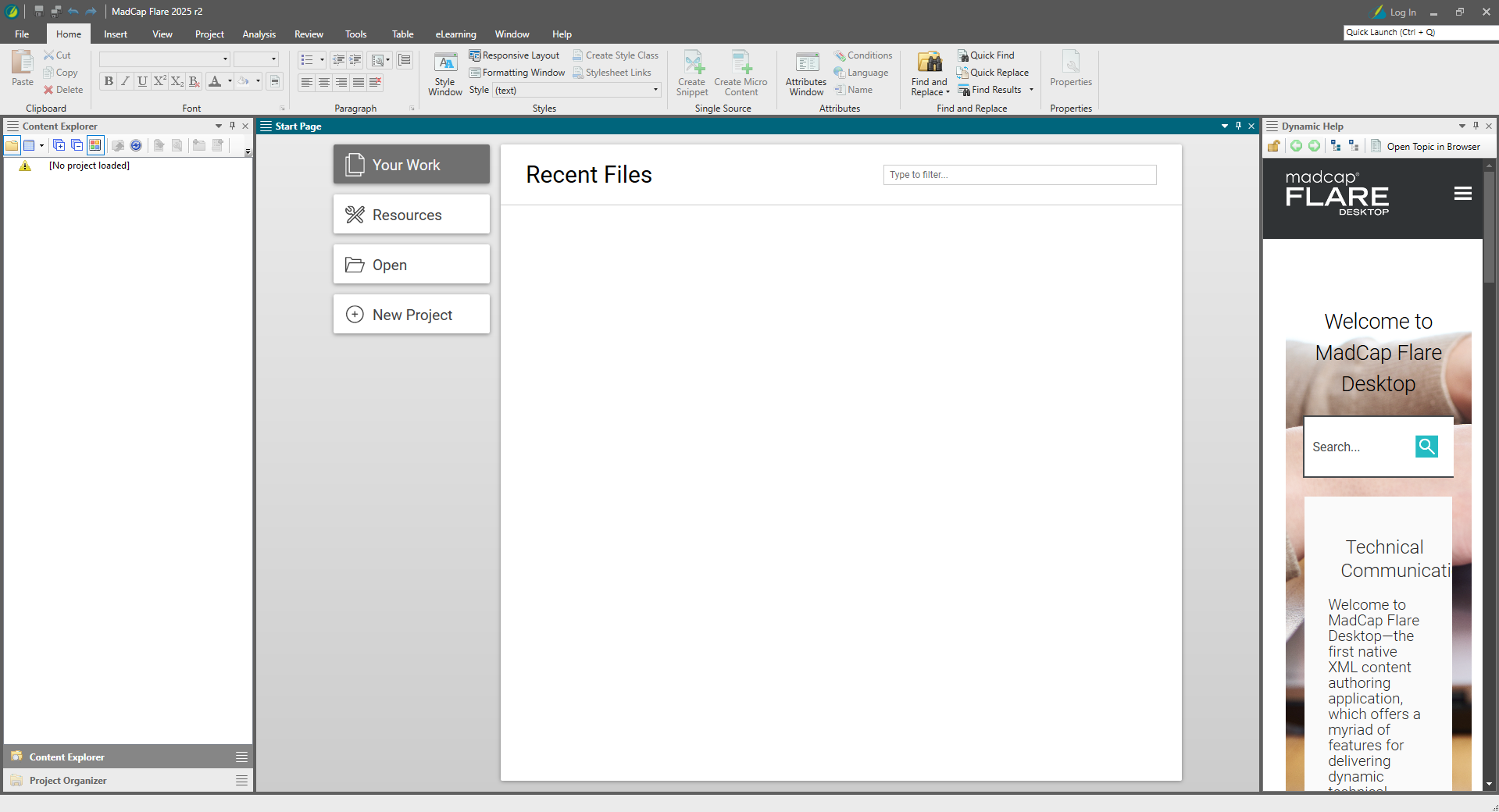This screenshot has width=1499, height=812.
Task: Toggle the Show Files multicolor grid button
Action: 95,145
